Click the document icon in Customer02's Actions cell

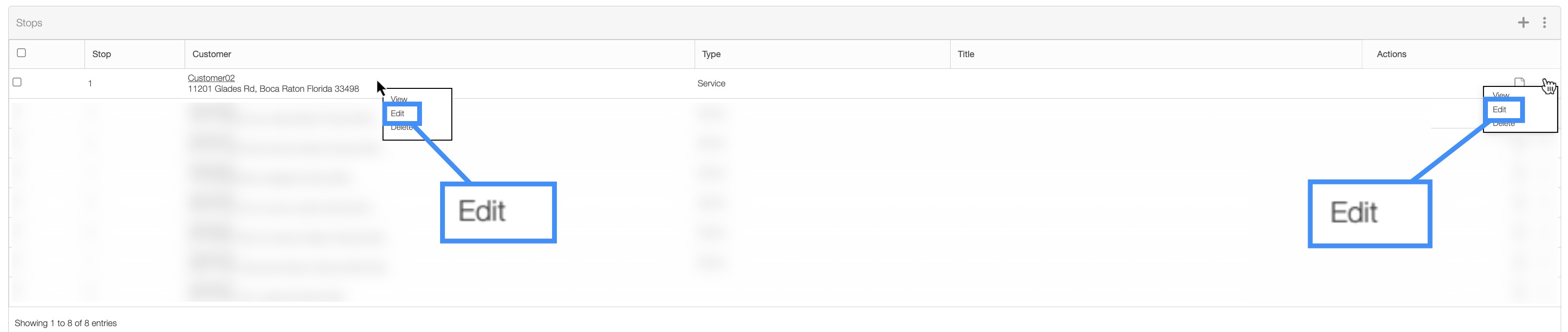[x=1519, y=82]
